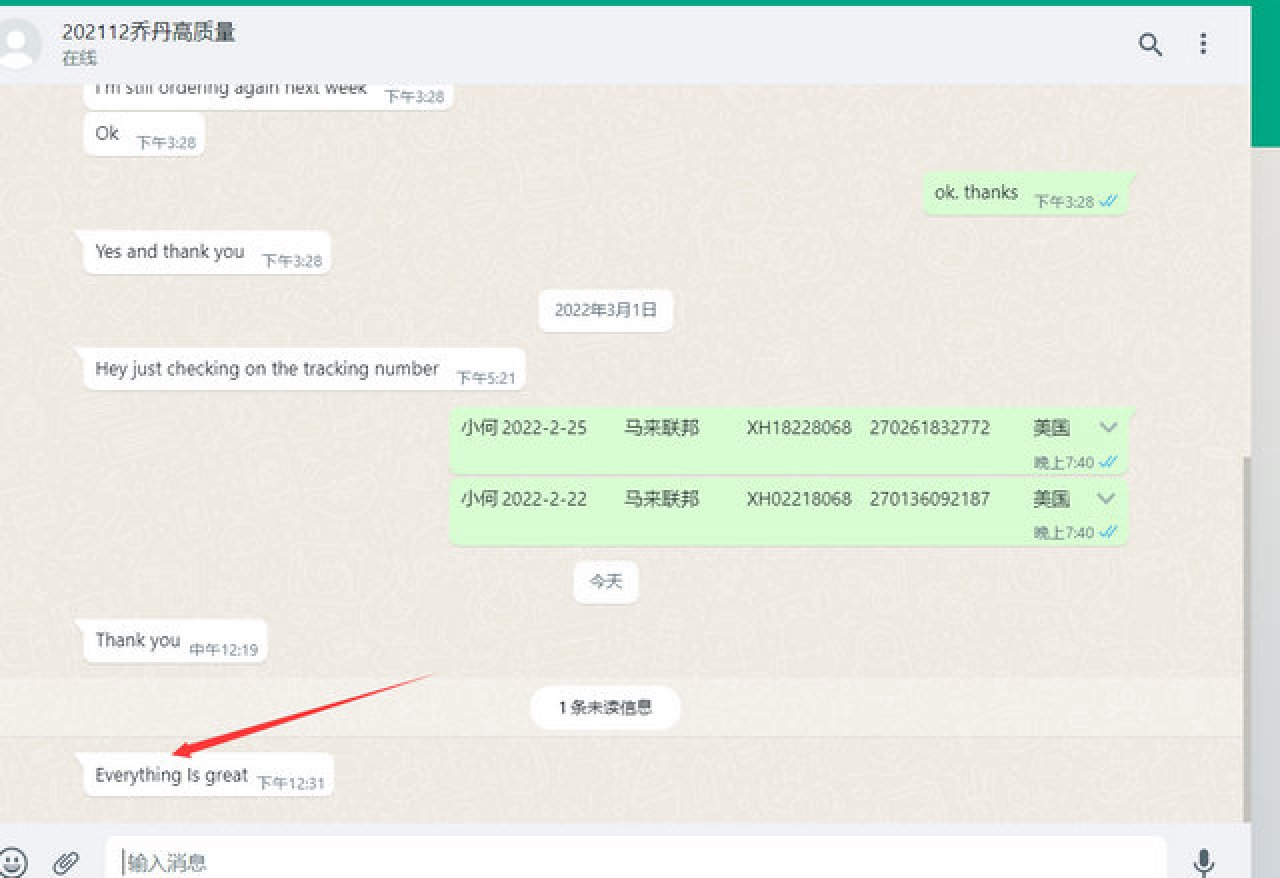
Task: Click the chat vertical scrollbar
Action: [x=1245, y=640]
